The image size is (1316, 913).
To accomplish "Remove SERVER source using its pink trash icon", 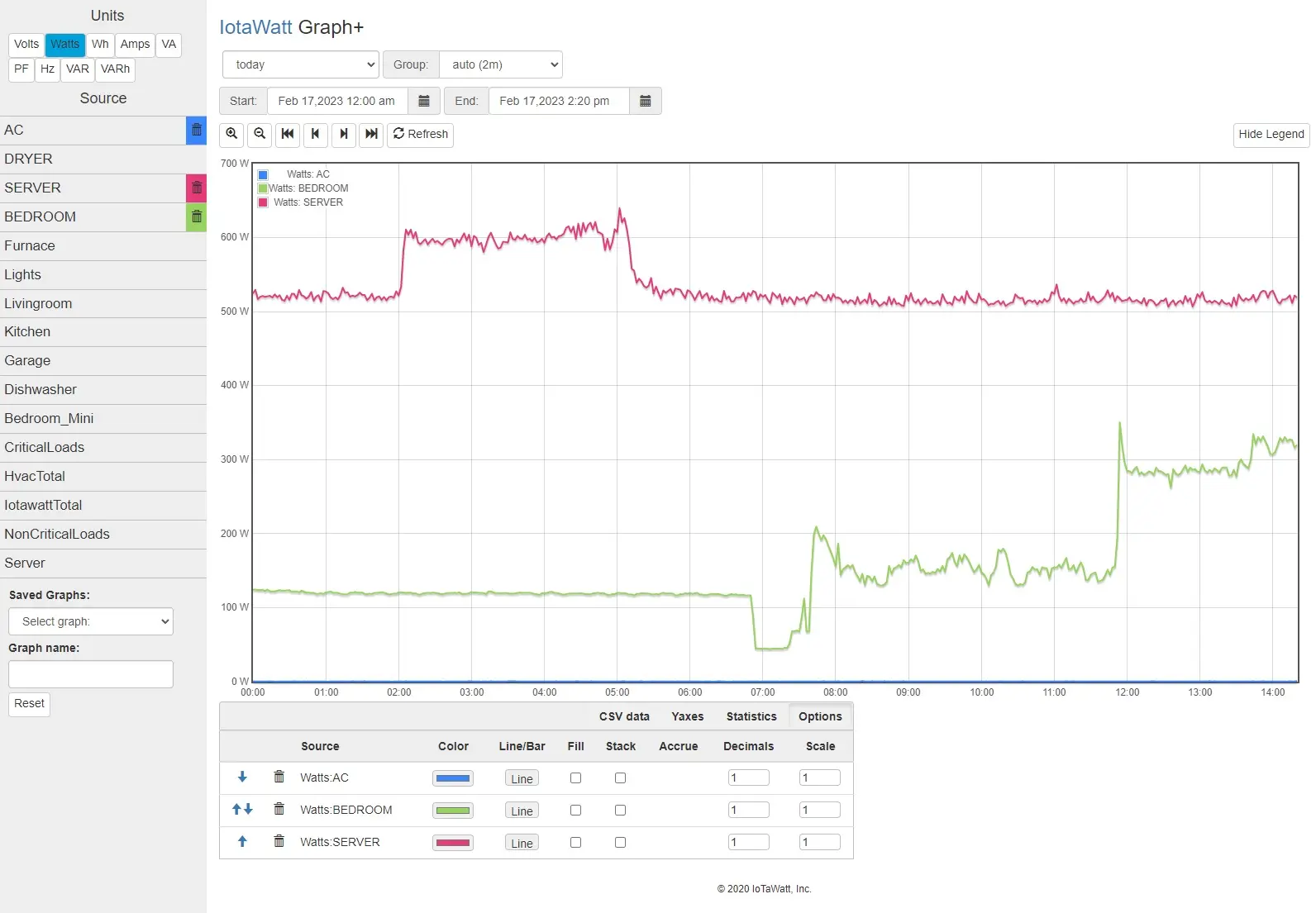I will (x=197, y=188).
